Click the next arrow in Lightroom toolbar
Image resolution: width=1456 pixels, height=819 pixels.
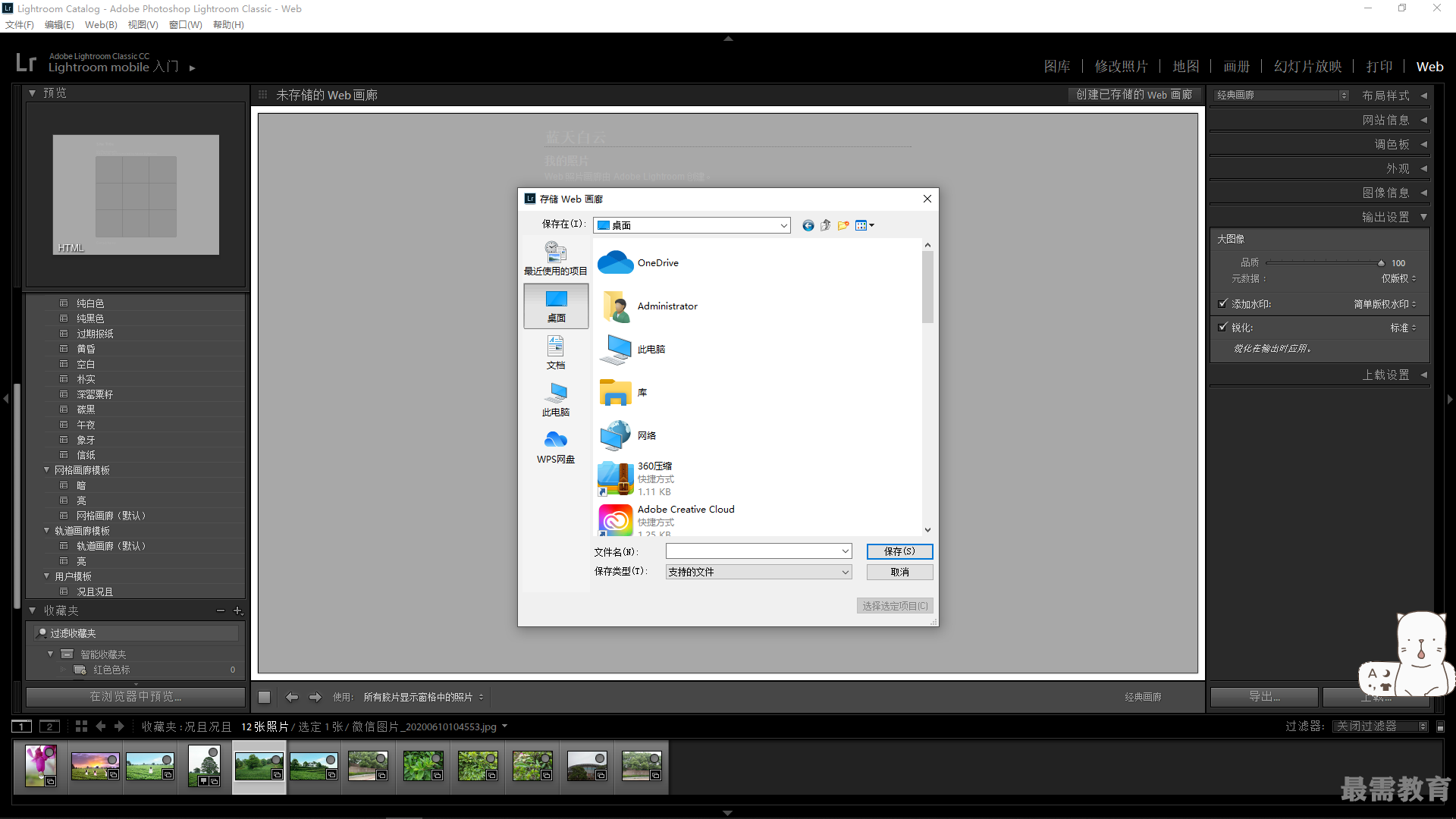[x=315, y=697]
